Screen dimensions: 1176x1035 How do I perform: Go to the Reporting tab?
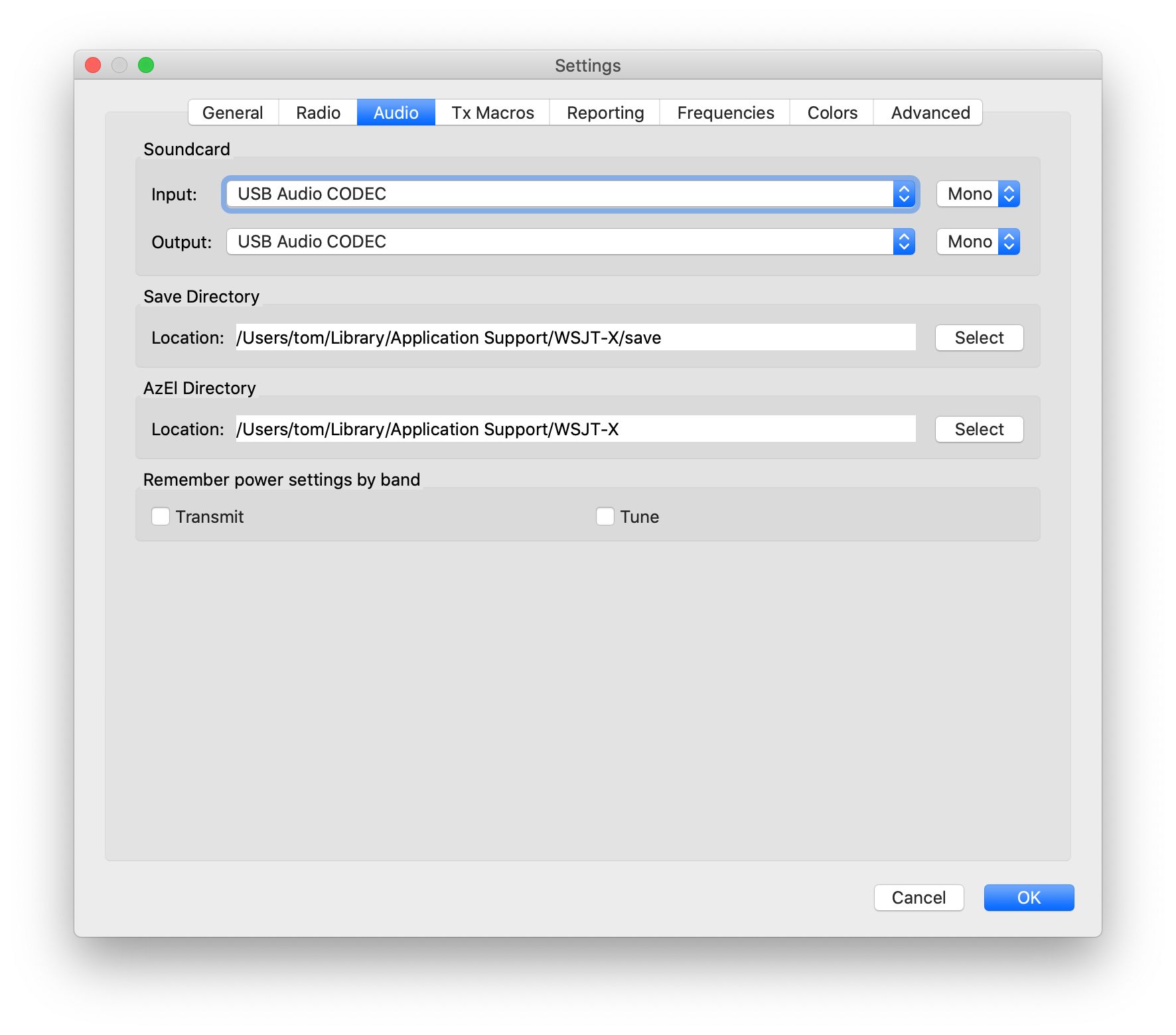coord(605,113)
